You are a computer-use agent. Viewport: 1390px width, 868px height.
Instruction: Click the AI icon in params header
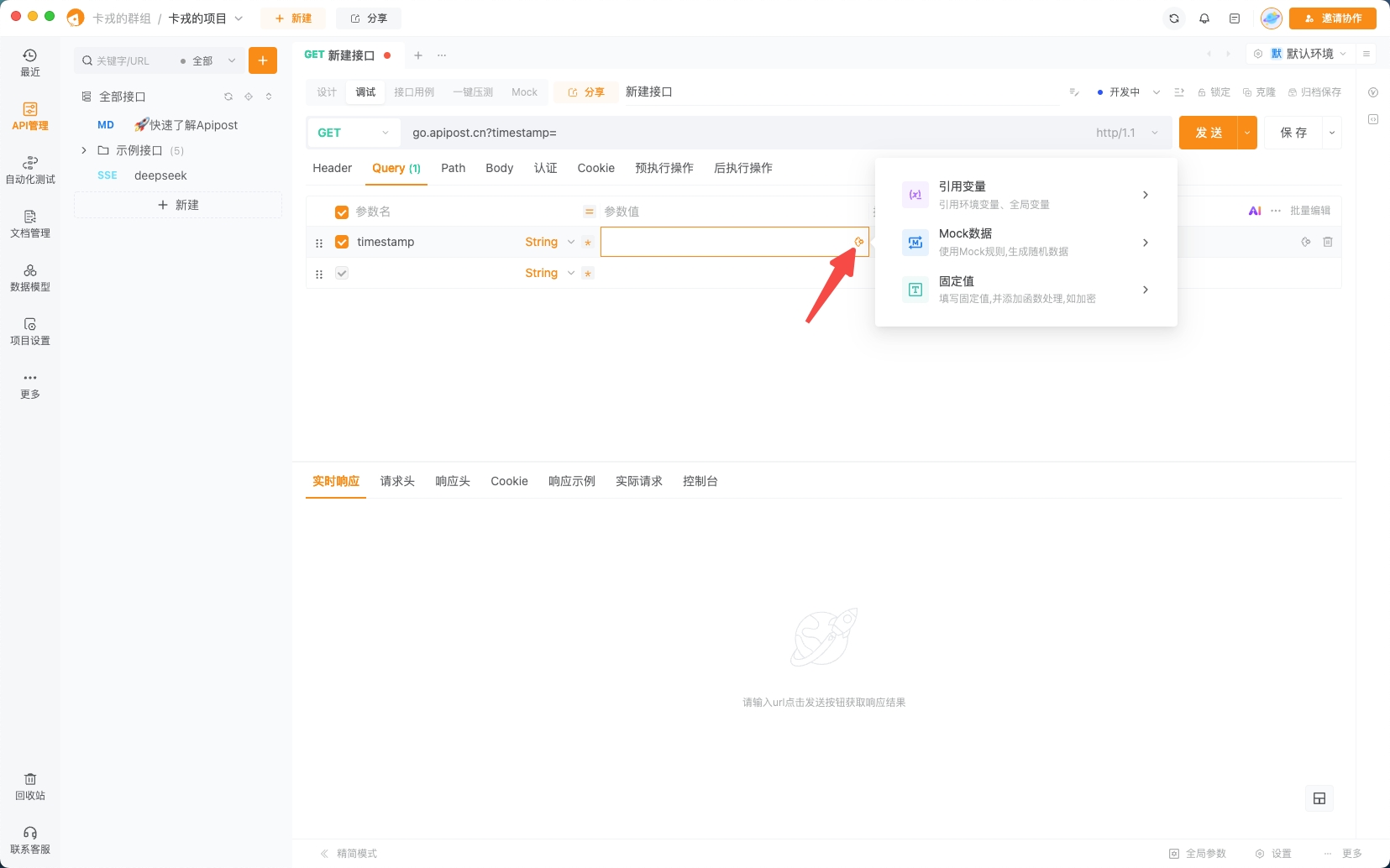coord(1255,211)
